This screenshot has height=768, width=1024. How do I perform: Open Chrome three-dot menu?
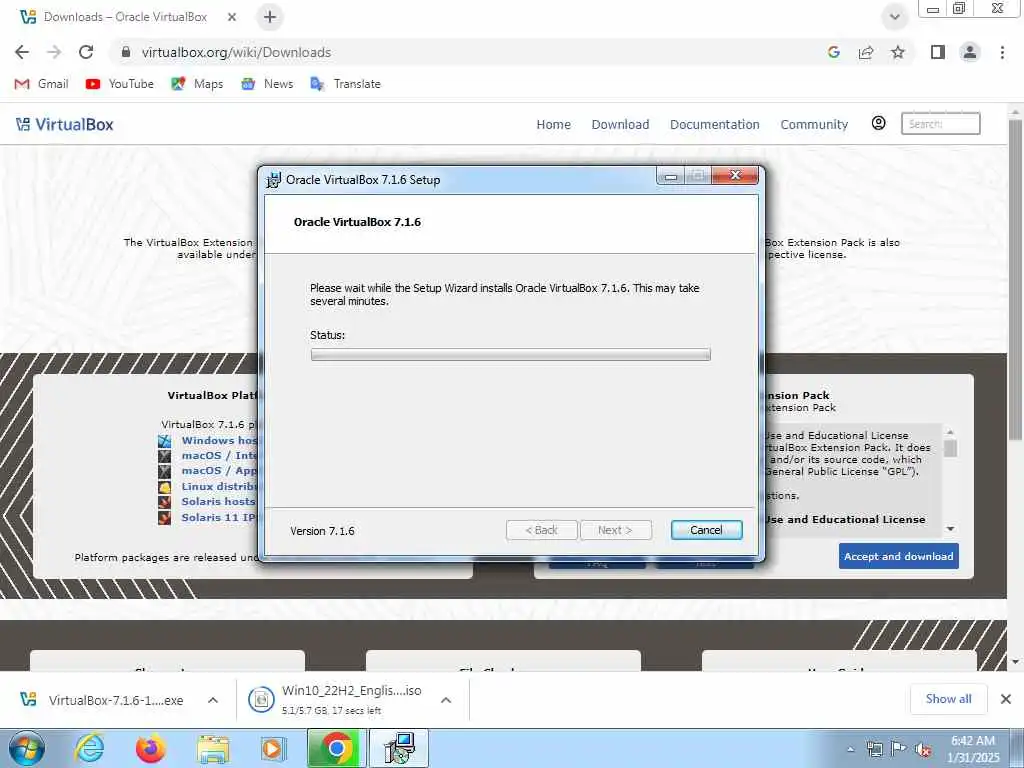(1002, 52)
